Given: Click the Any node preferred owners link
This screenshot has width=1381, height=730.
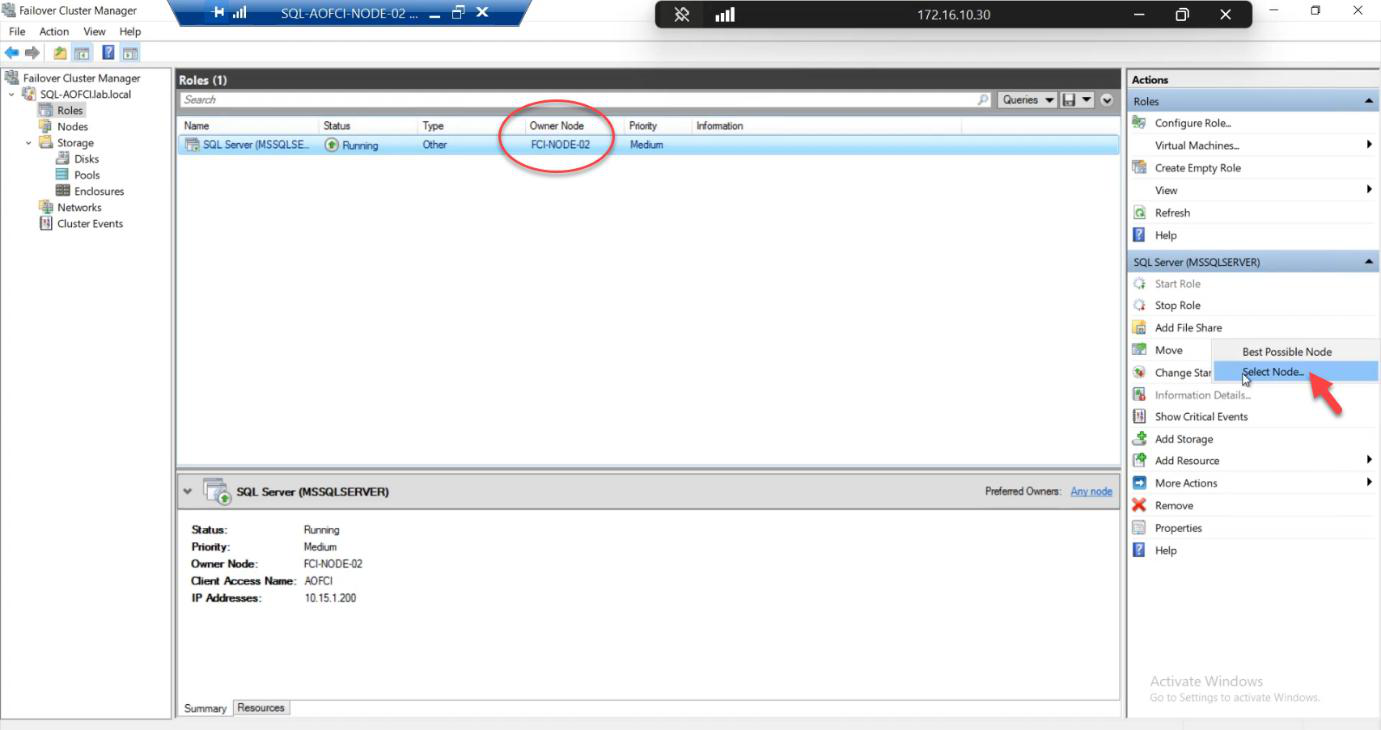Looking at the screenshot, I should 1091,491.
